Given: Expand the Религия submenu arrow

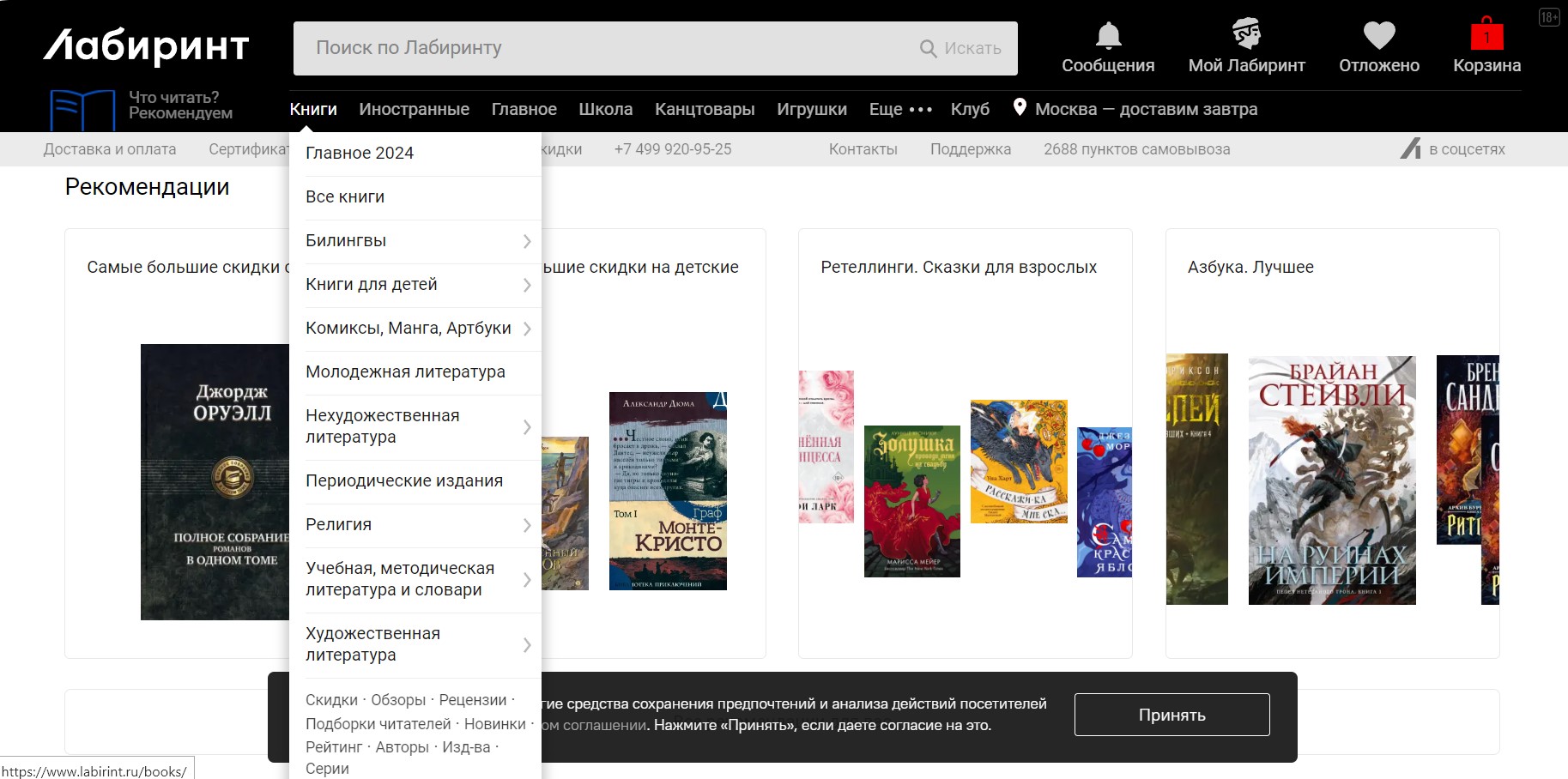Looking at the screenshot, I should [x=527, y=526].
